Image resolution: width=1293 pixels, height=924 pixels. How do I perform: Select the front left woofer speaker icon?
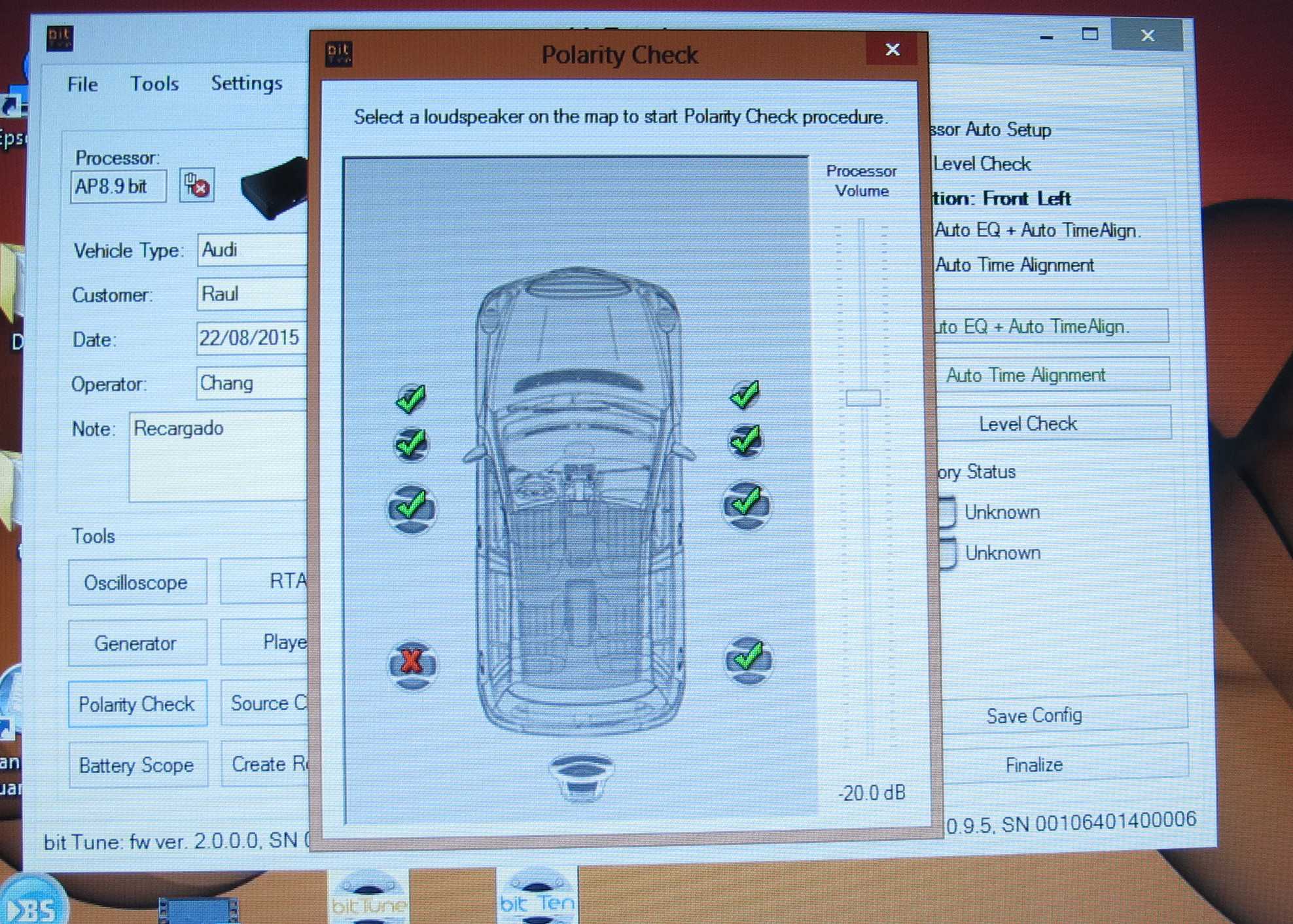click(x=411, y=509)
